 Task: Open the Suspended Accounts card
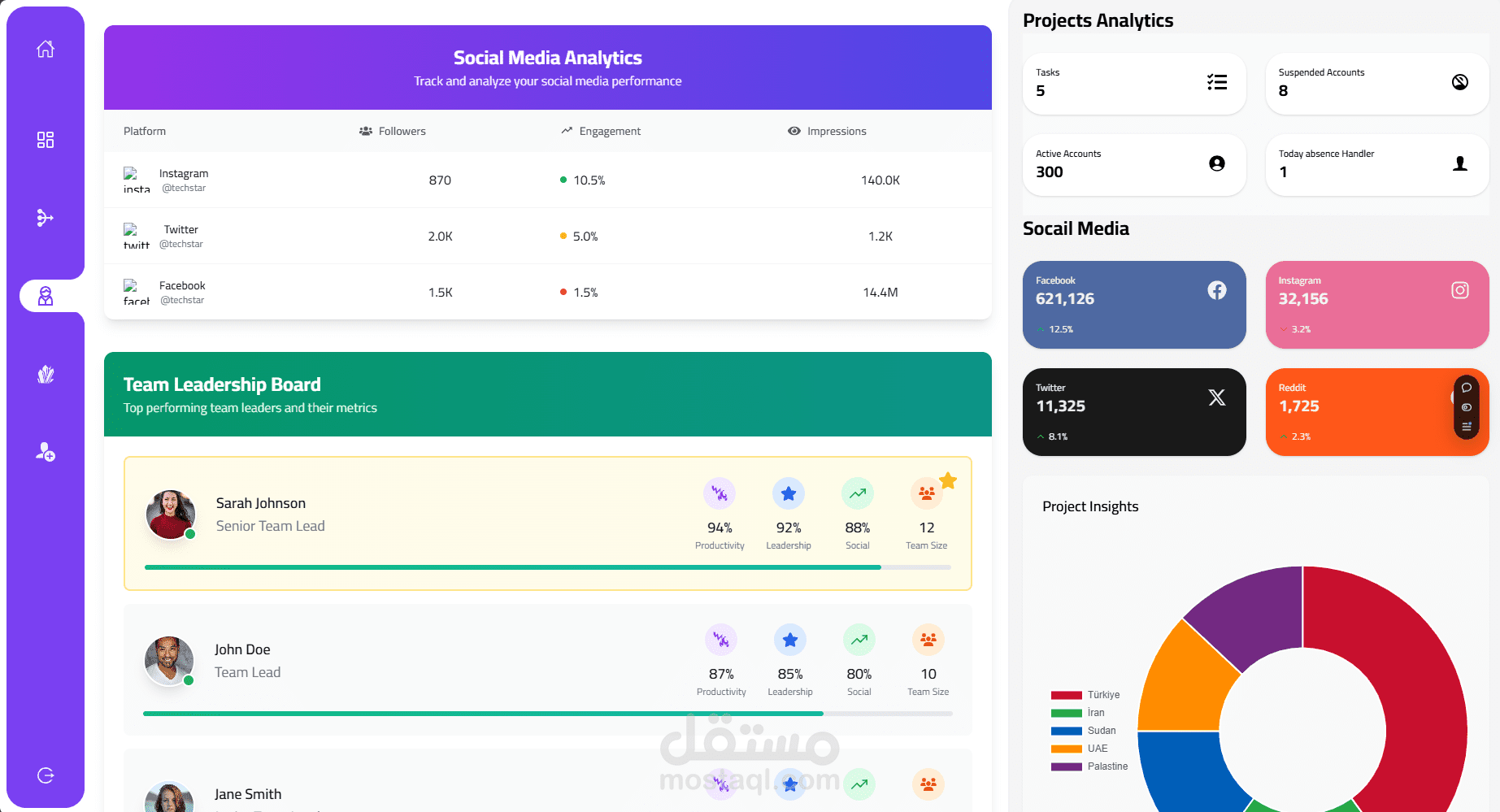click(1377, 84)
